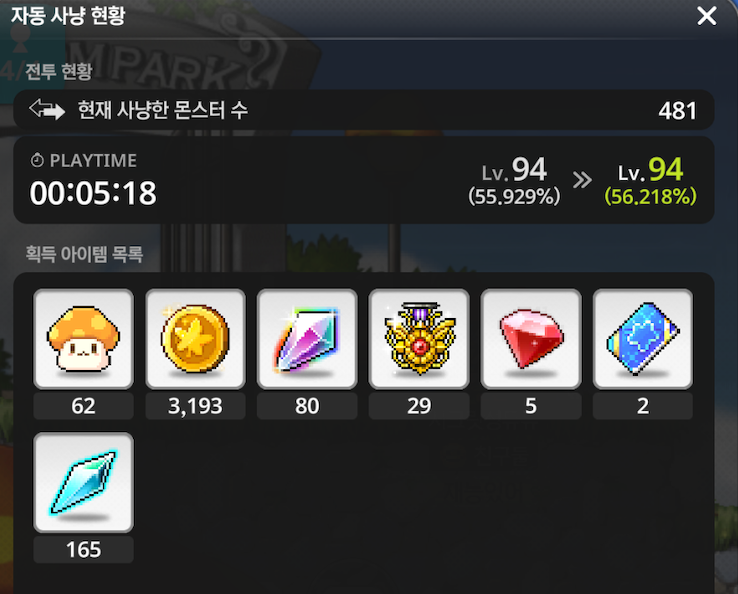Select the golden medal emblem item
Image resolution: width=738 pixels, height=594 pixels.
coord(419,339)
